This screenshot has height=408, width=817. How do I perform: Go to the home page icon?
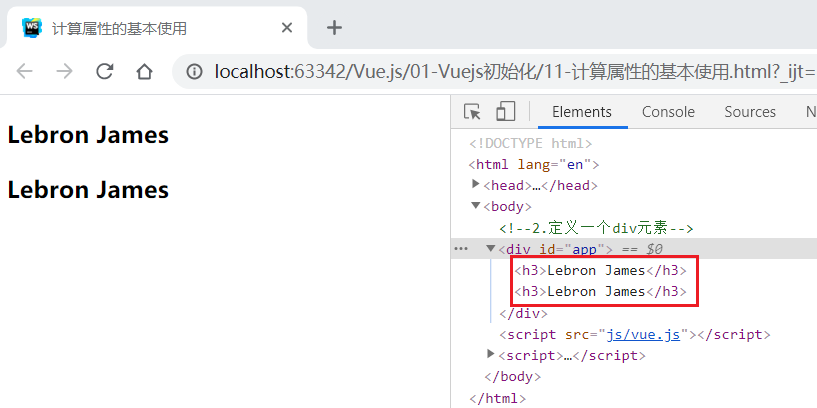pyautogui.click(x=144, y=71)
